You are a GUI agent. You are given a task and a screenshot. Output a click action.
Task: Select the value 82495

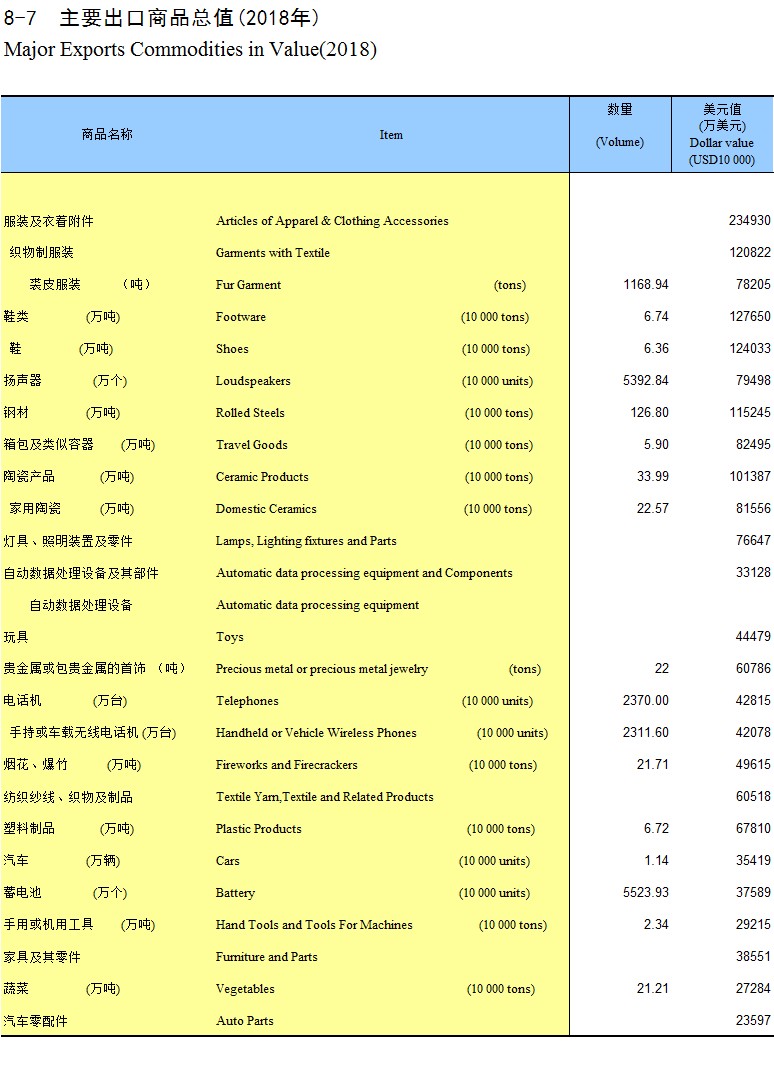coord(753,445)
